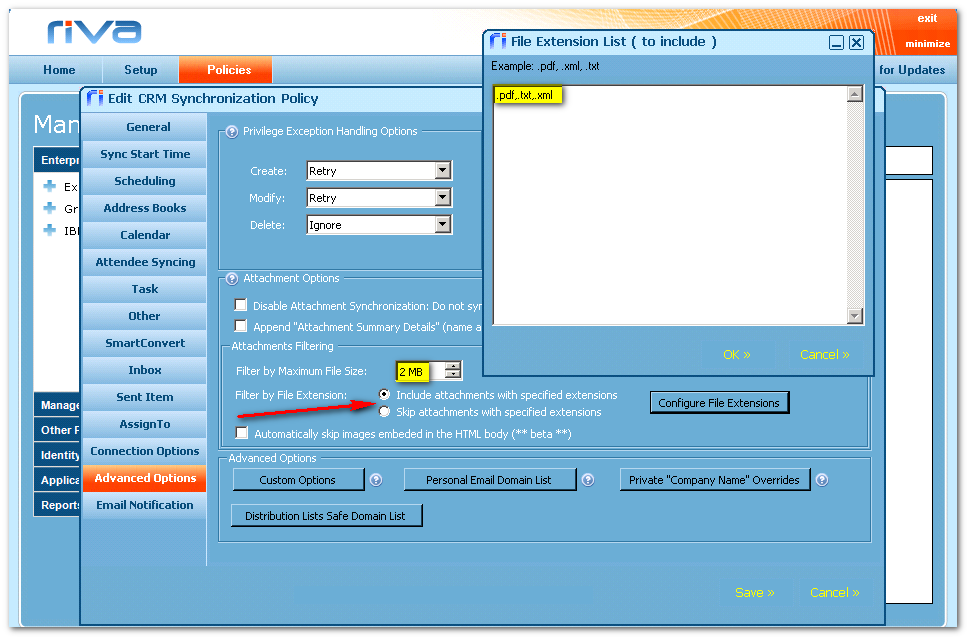Expand the 'IB' tree node plus icon
Screen dimensions: 967x637
[50, 230]
